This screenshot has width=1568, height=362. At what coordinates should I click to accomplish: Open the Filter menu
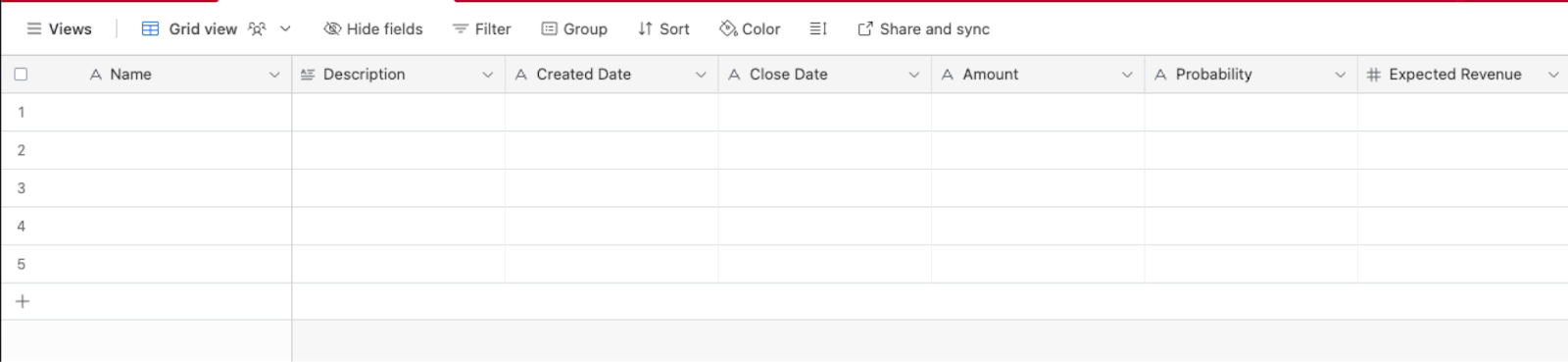tap(482, 29)
